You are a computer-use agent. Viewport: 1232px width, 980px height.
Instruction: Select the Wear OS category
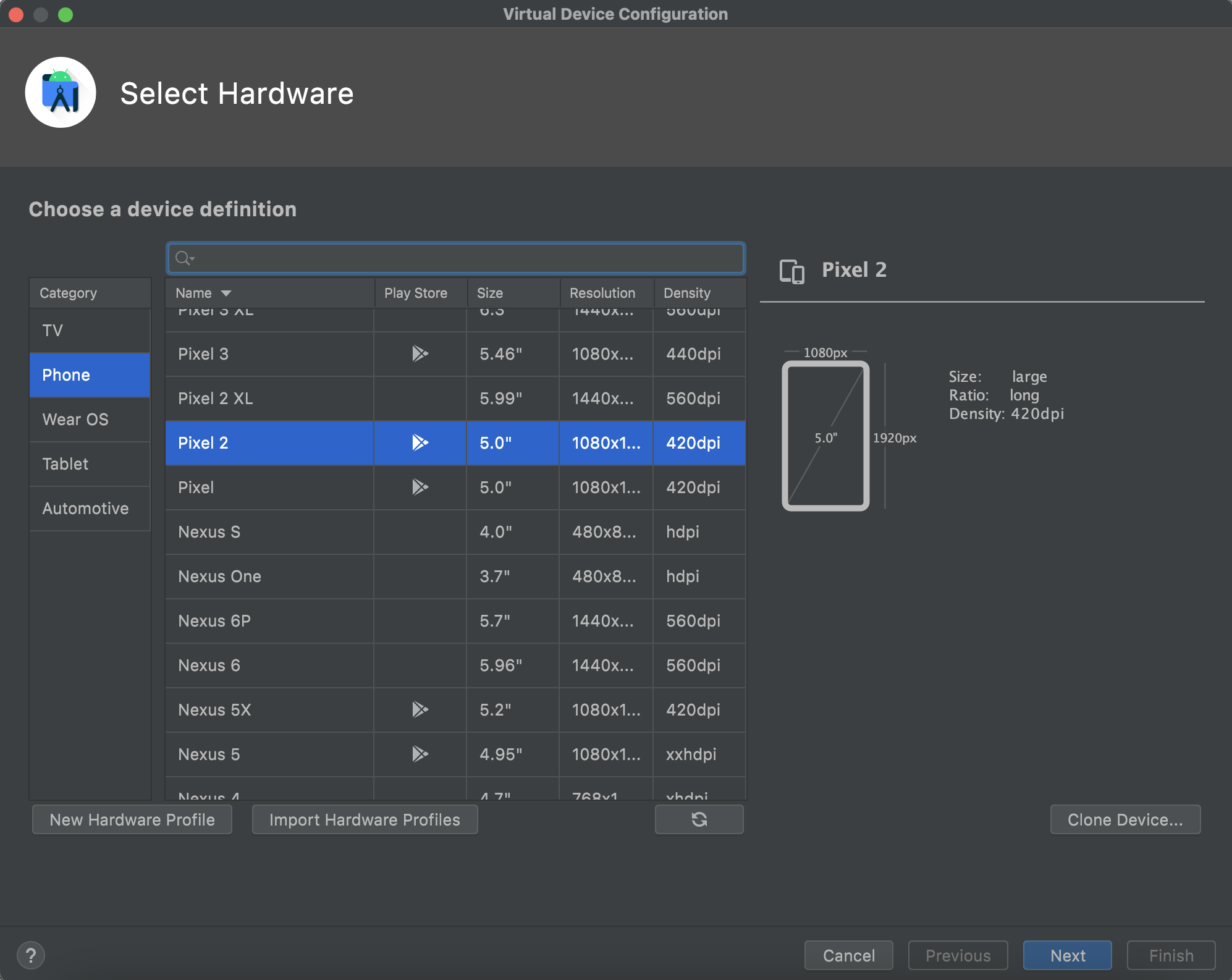(90, 420)
